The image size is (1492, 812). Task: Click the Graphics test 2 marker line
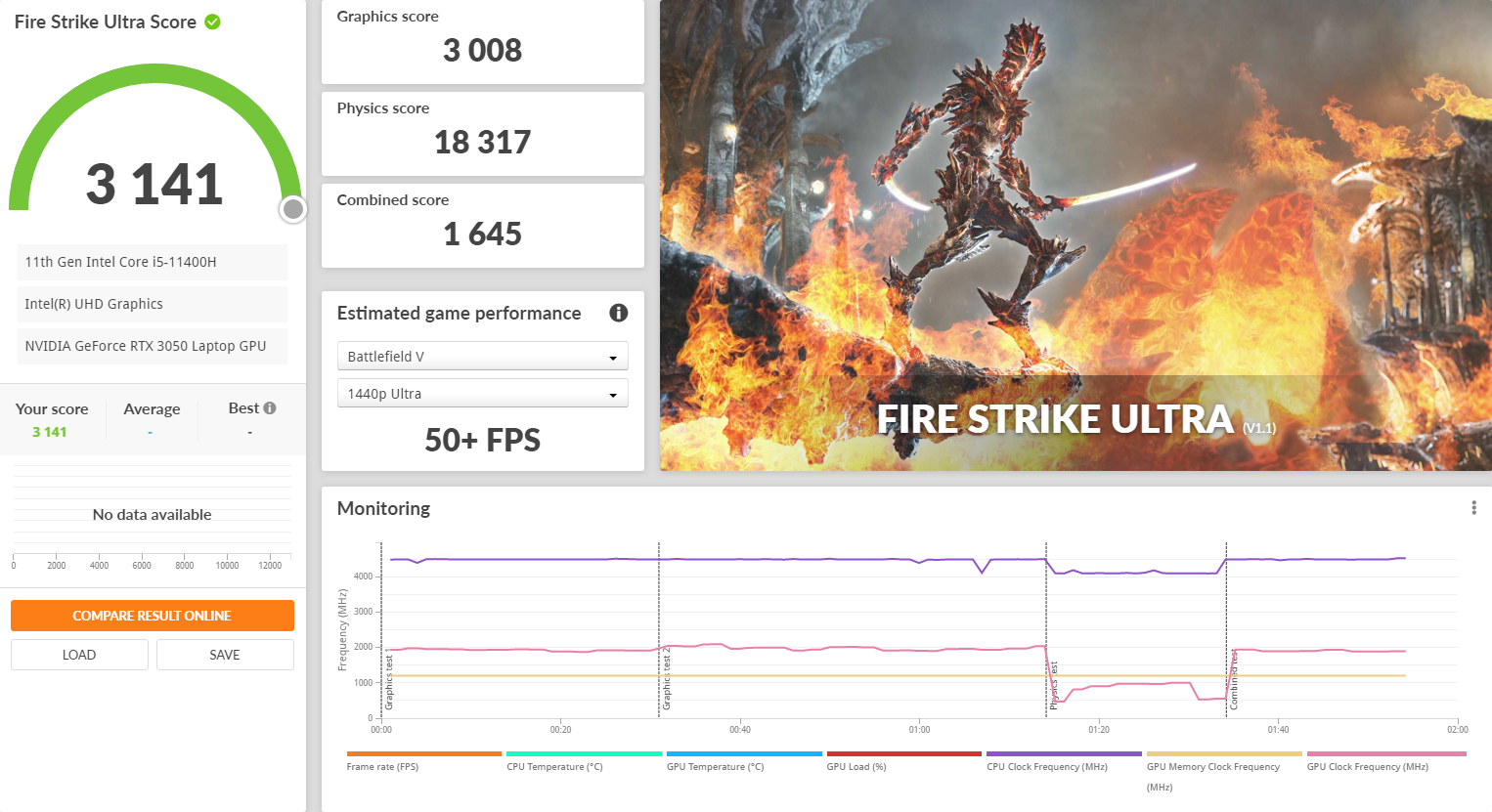[659, 630]
